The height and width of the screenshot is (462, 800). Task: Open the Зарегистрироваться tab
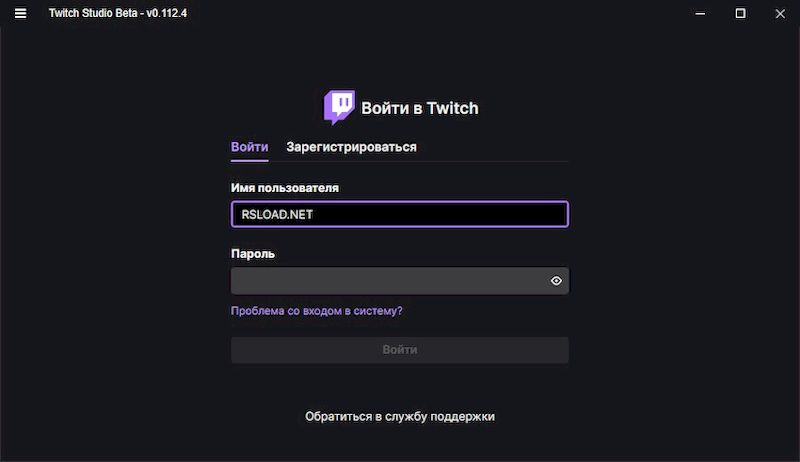(351, 147)
